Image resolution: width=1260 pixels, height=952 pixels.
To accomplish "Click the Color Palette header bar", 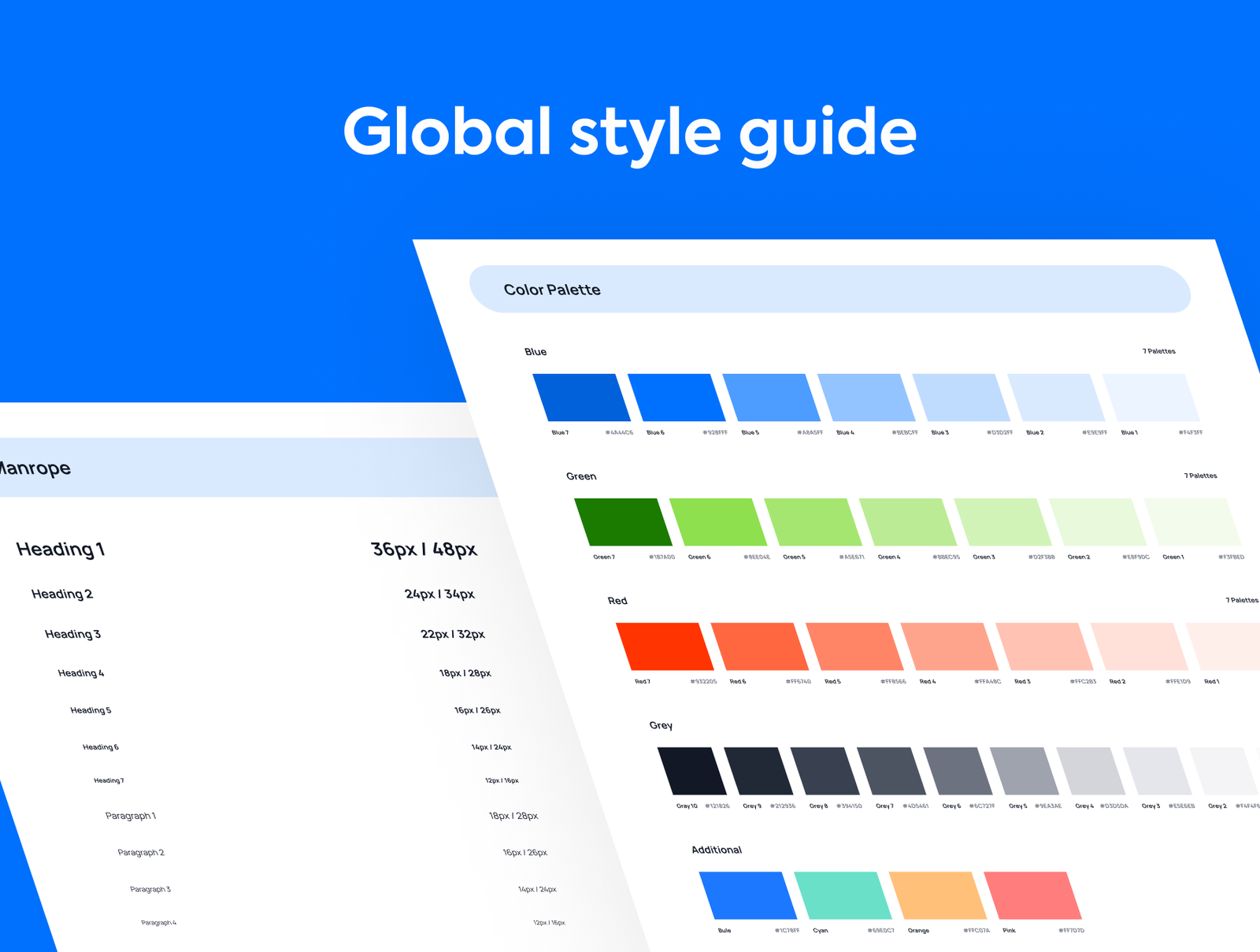I will (x=829, y=290).
